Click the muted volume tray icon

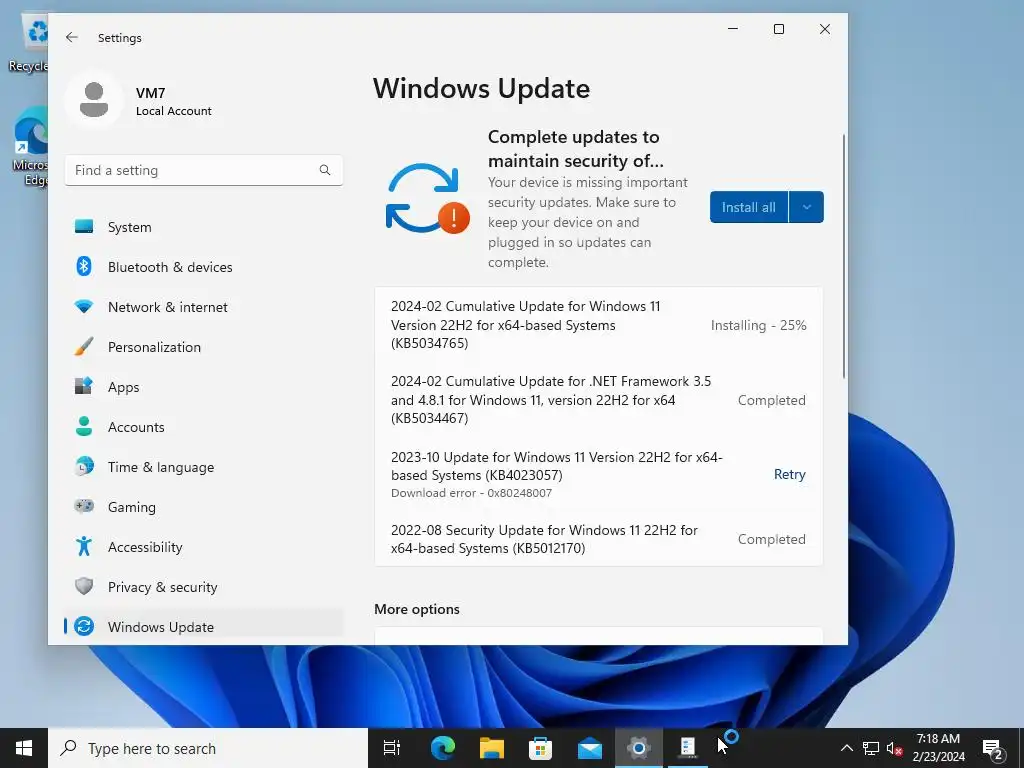(895, 749)
